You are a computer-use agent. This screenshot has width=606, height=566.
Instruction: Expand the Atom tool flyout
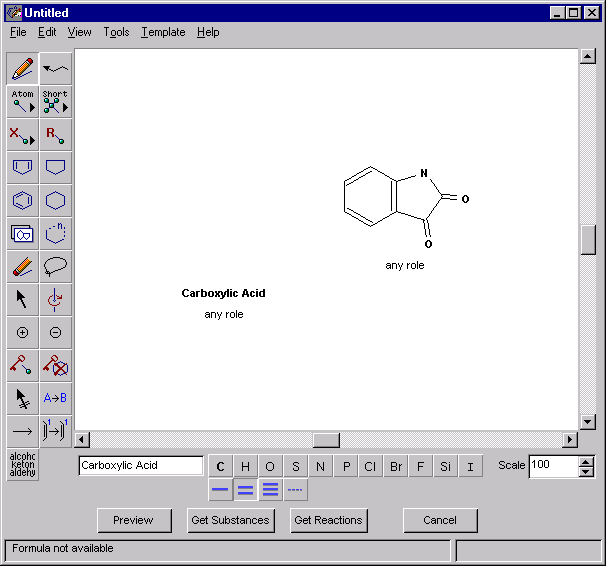[22, 102]
